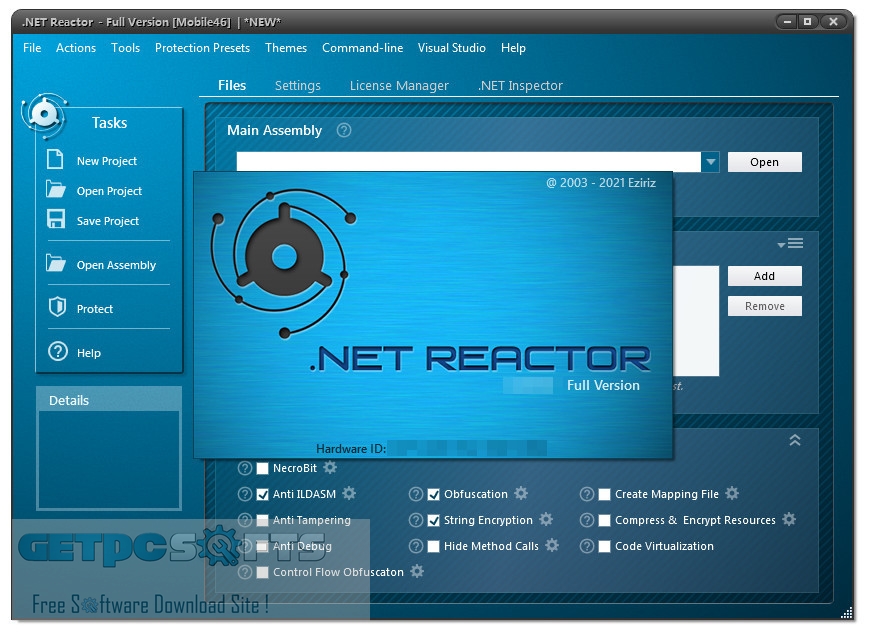Uncheck the Anti ILDASM checkbox
This screenshot has width=869, height=632.
point(263,495)
